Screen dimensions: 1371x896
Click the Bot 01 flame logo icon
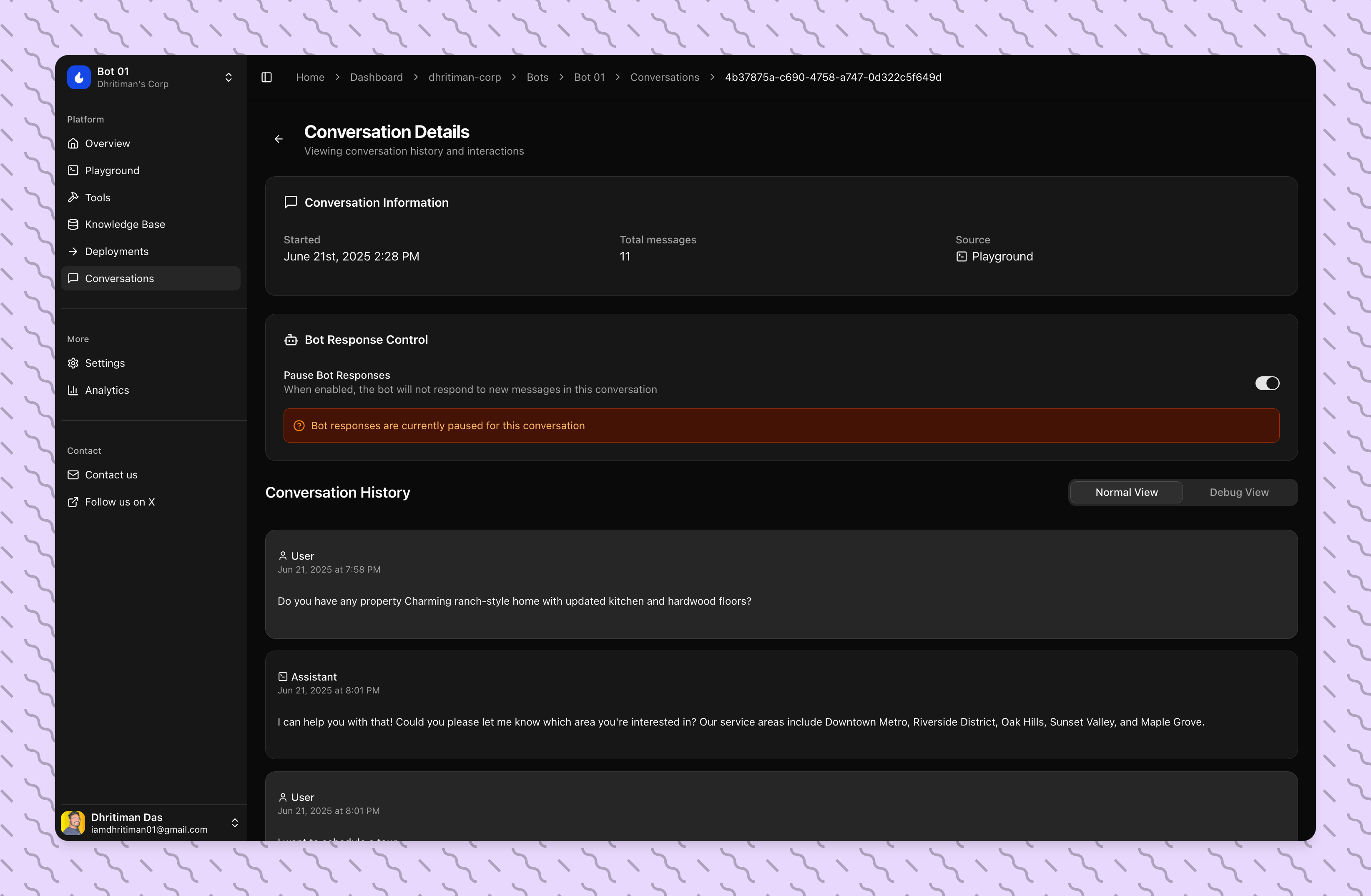click(x=79, y=77)
